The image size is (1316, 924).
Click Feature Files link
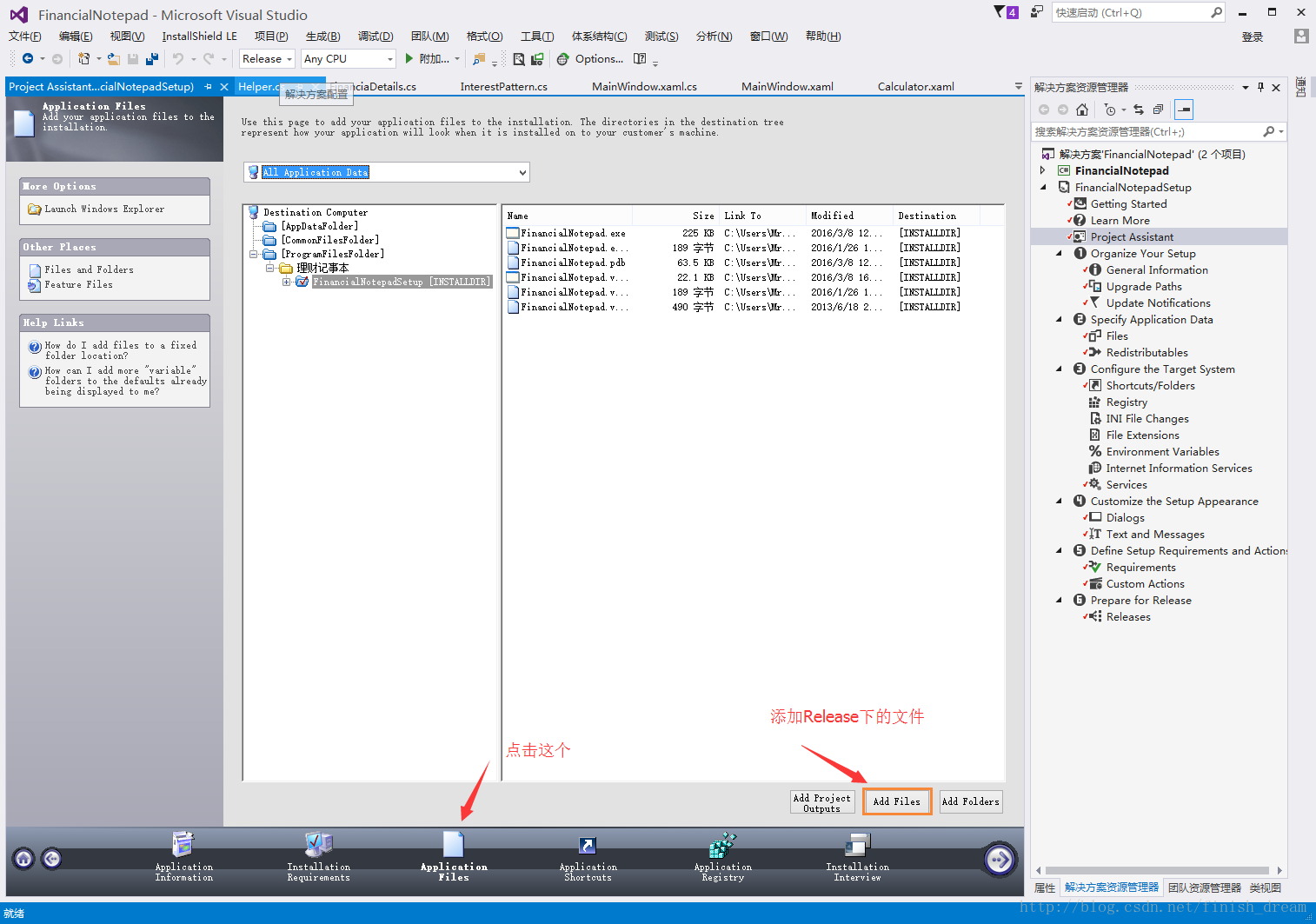coord(79,285)
